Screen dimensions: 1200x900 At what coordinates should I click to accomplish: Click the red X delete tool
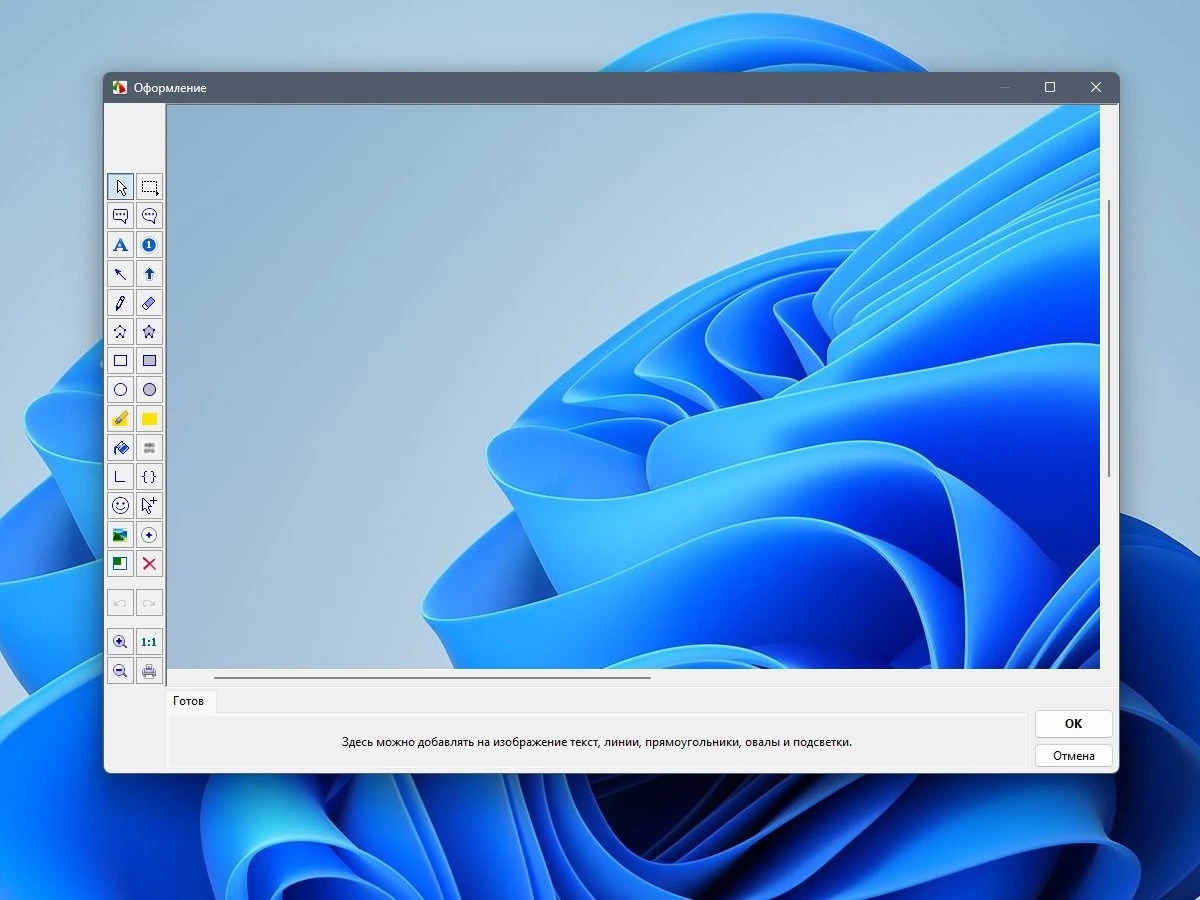point(149,564)
